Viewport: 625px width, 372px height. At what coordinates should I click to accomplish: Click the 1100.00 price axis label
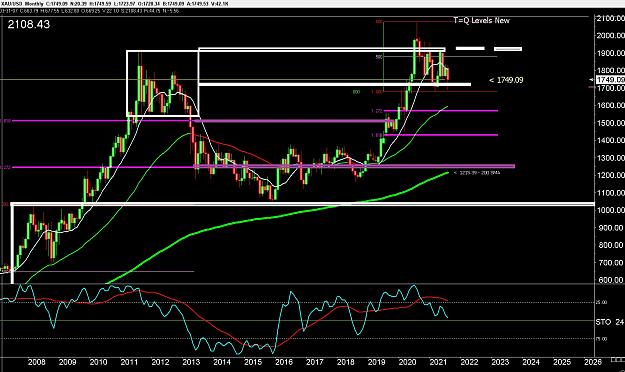pos(610,193)
